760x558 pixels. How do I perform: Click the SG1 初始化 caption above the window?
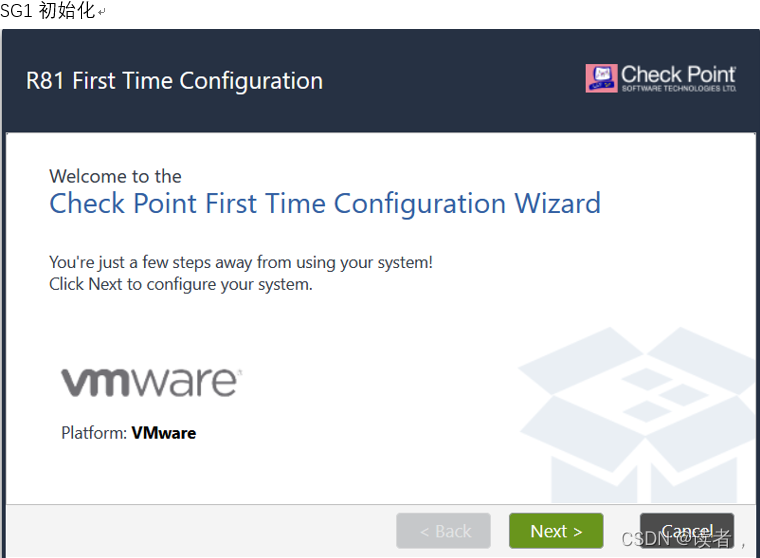pyautogui.click(x=48, y=11)
